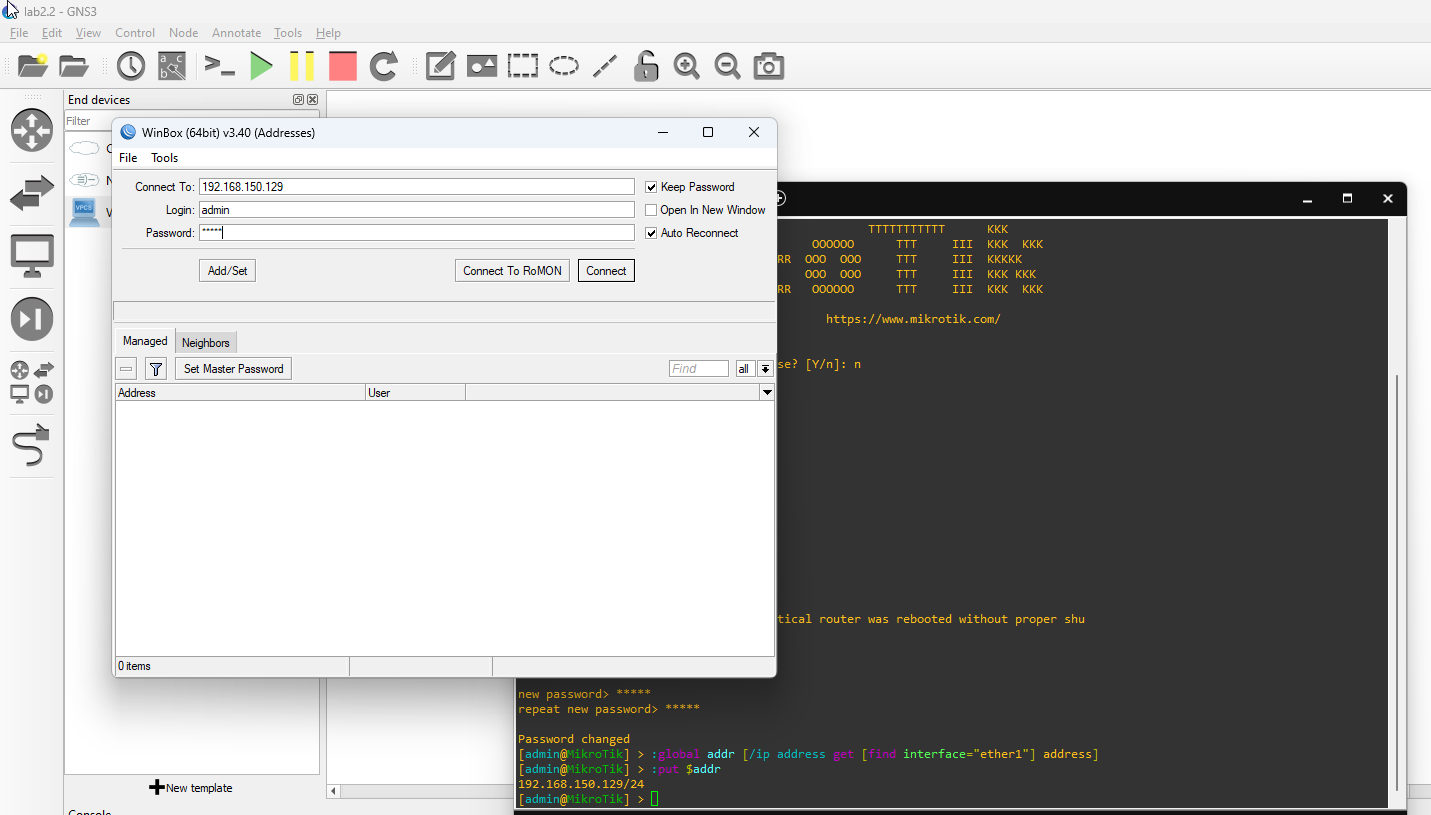Open the WinBox Tools menu
Image resolution: width=1431 pixels, height=815 pixels.
164,158
